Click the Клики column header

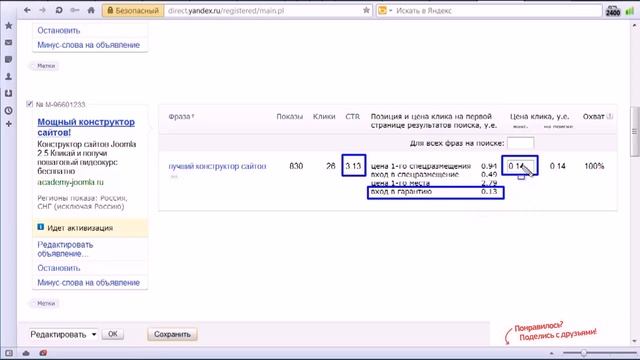324,116
